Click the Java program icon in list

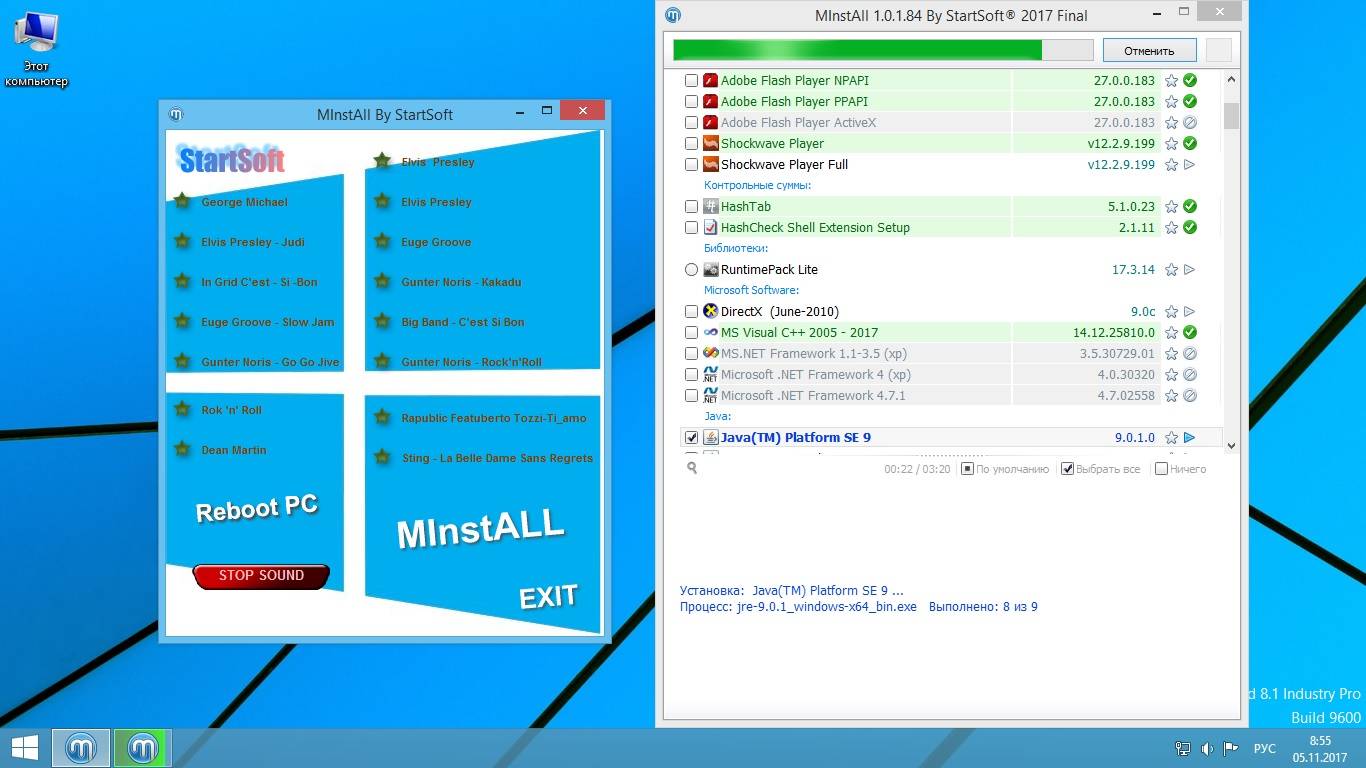(711, 437)
